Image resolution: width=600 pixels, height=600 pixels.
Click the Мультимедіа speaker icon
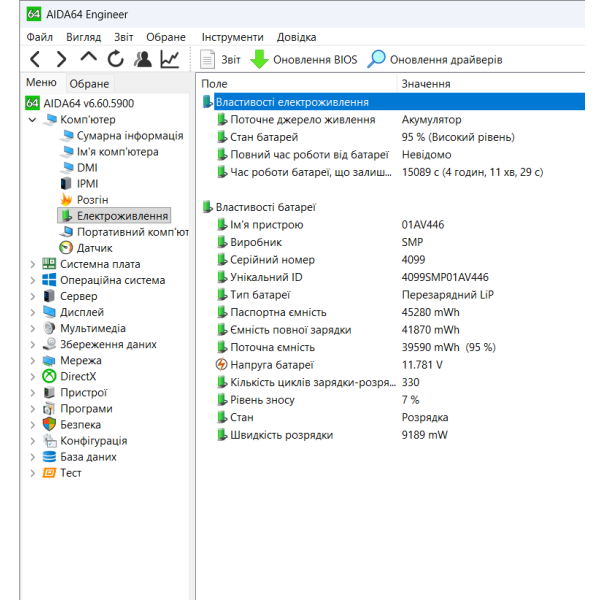[x=49, y=328]
